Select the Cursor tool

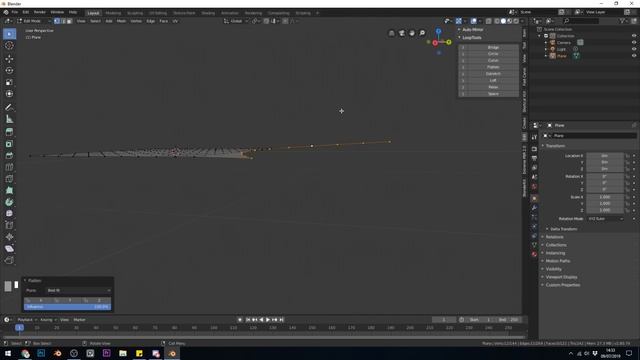[x=9, y=46]
